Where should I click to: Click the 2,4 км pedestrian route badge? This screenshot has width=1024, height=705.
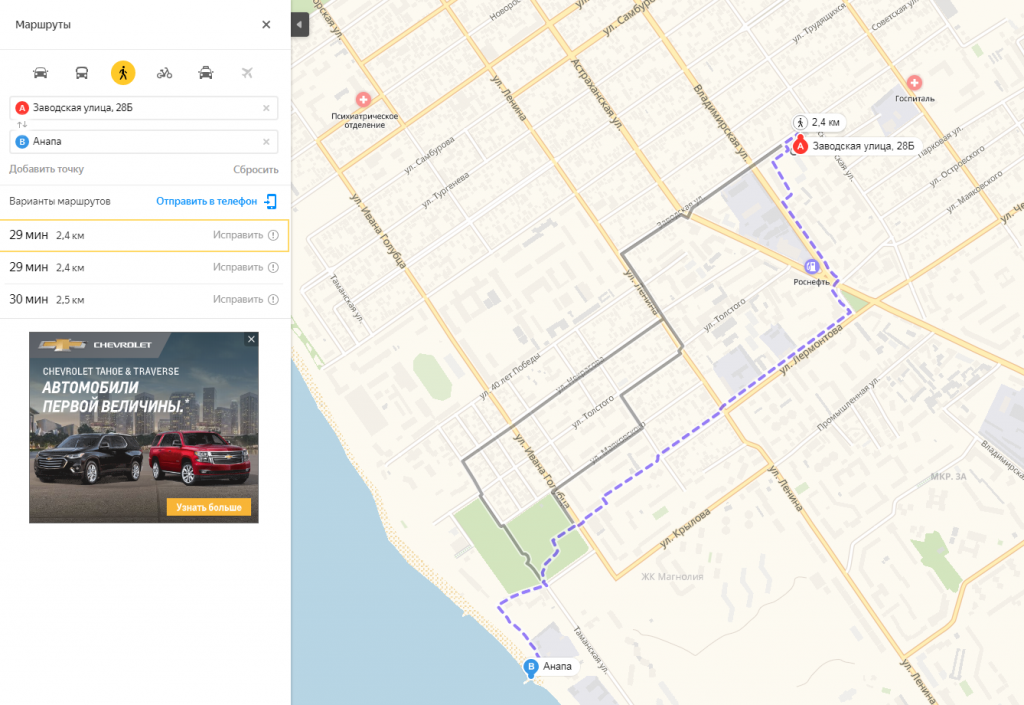[818, 122]
